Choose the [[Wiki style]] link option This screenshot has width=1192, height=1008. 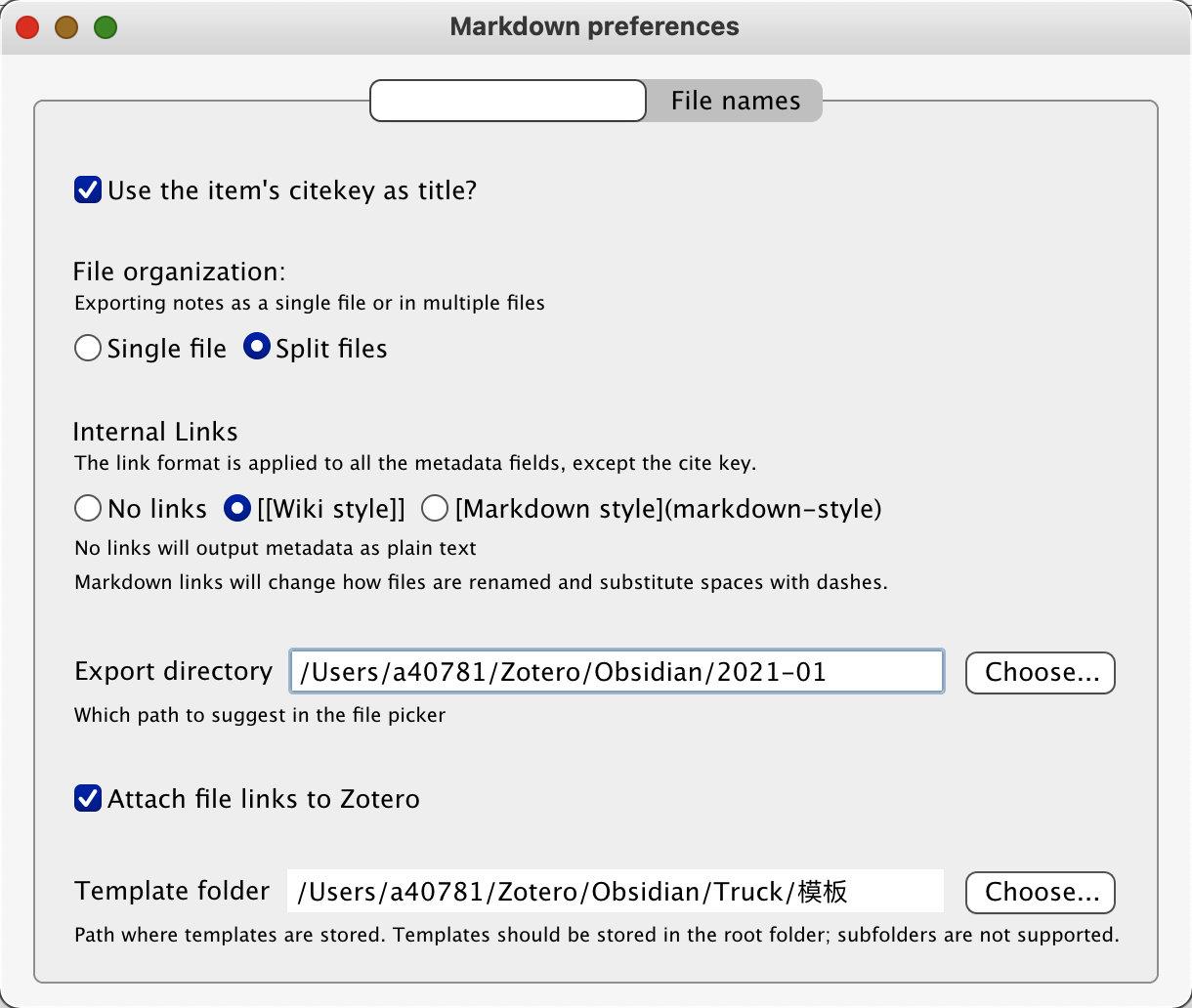[x=237, y=508]
